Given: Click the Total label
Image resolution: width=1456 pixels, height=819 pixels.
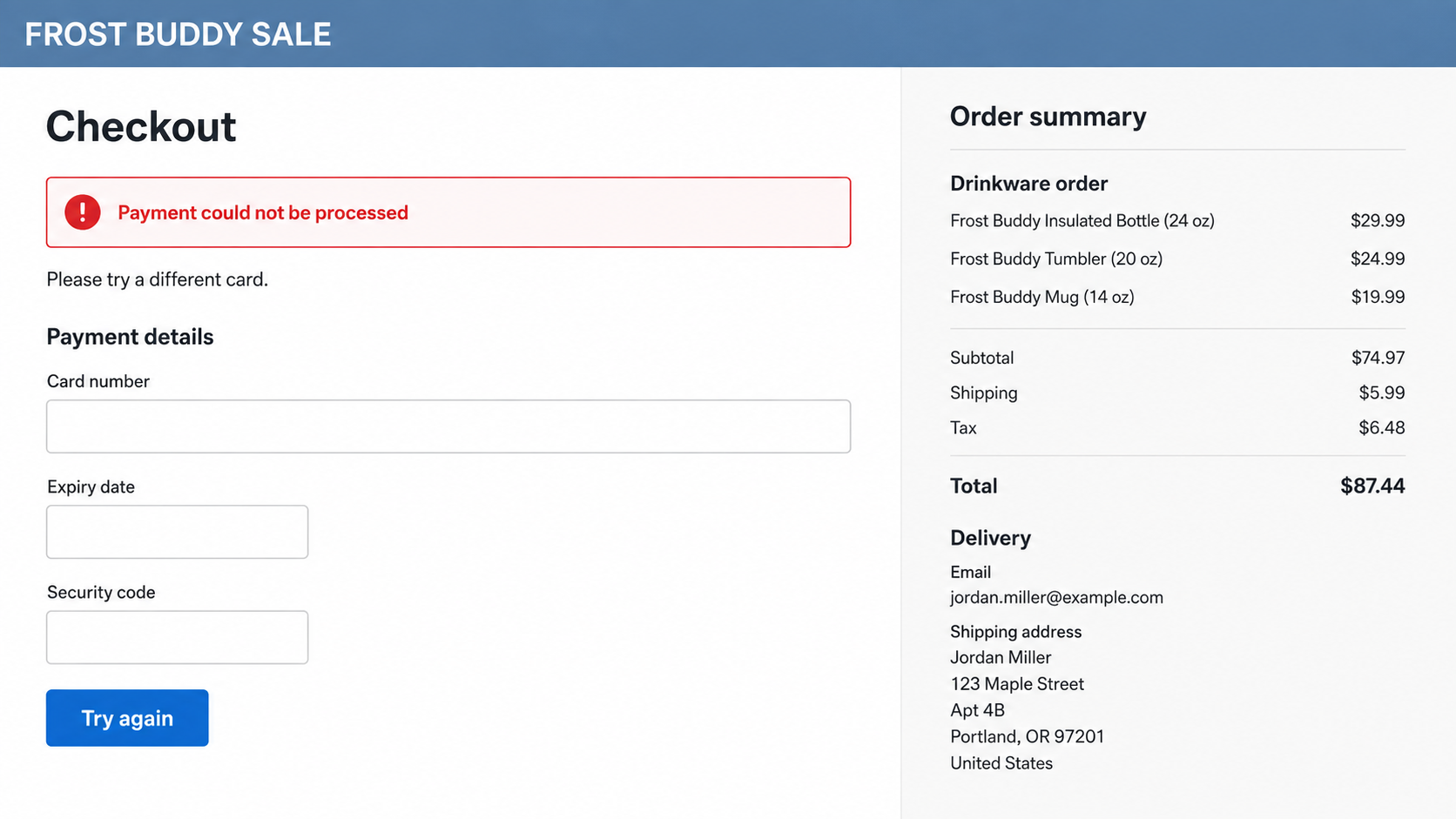Looking at the screenshot, I should [x=974, y=486].
